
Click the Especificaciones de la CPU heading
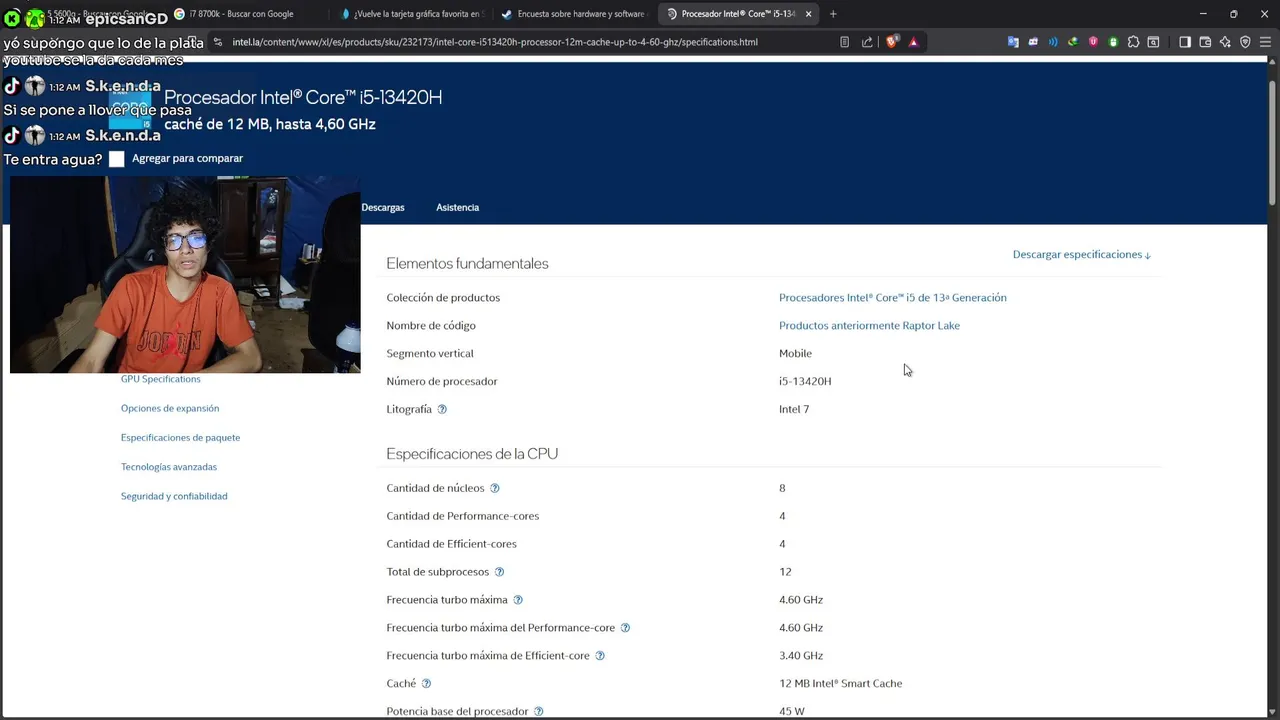point(472,454)
